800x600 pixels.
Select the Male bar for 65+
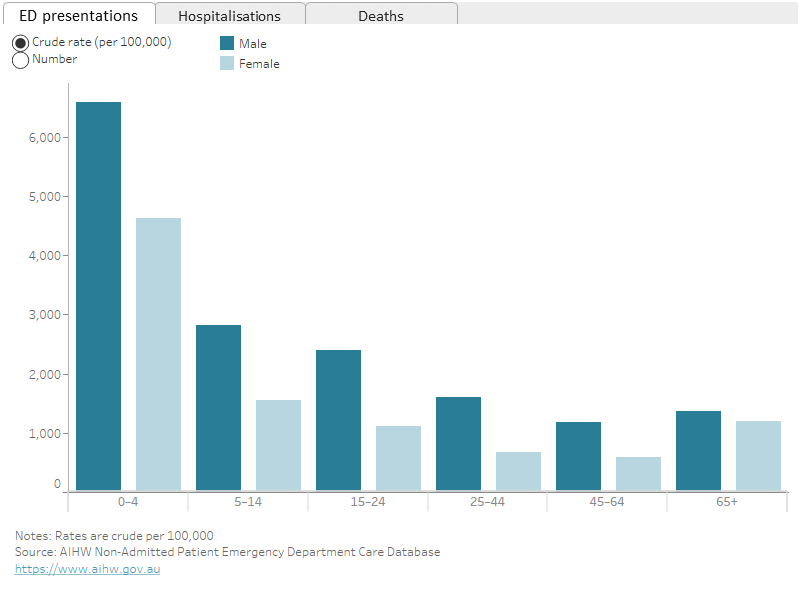point(697,450)
